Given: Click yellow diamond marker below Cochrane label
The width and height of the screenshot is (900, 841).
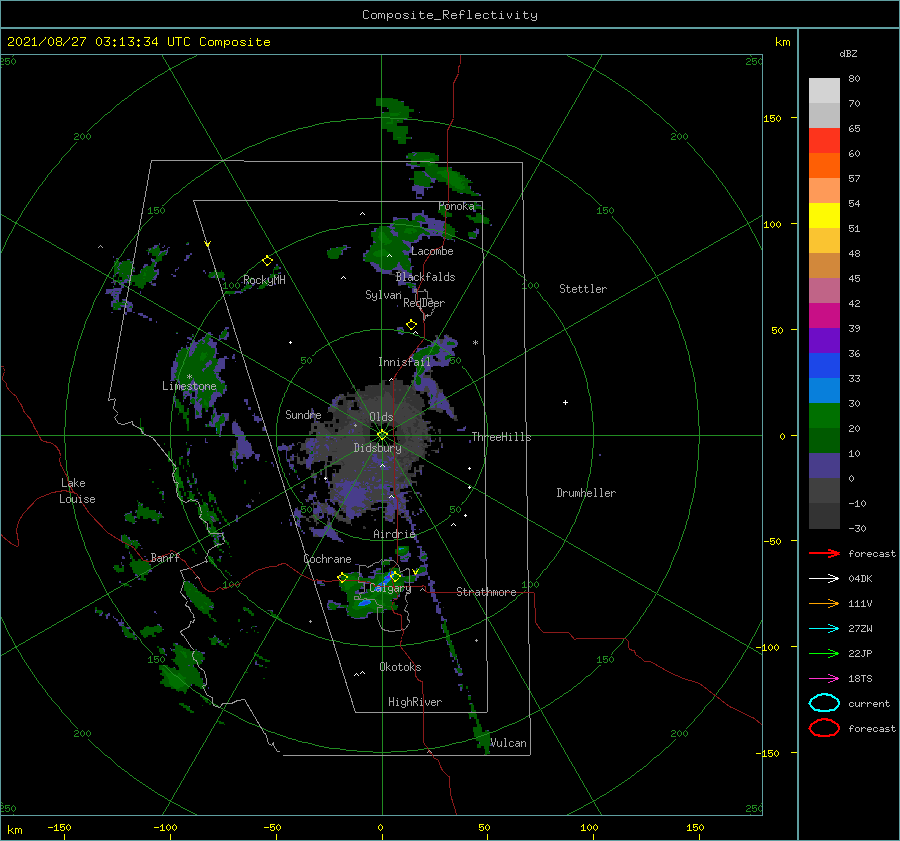Looking at the screenshot, I should coord(343,578).
